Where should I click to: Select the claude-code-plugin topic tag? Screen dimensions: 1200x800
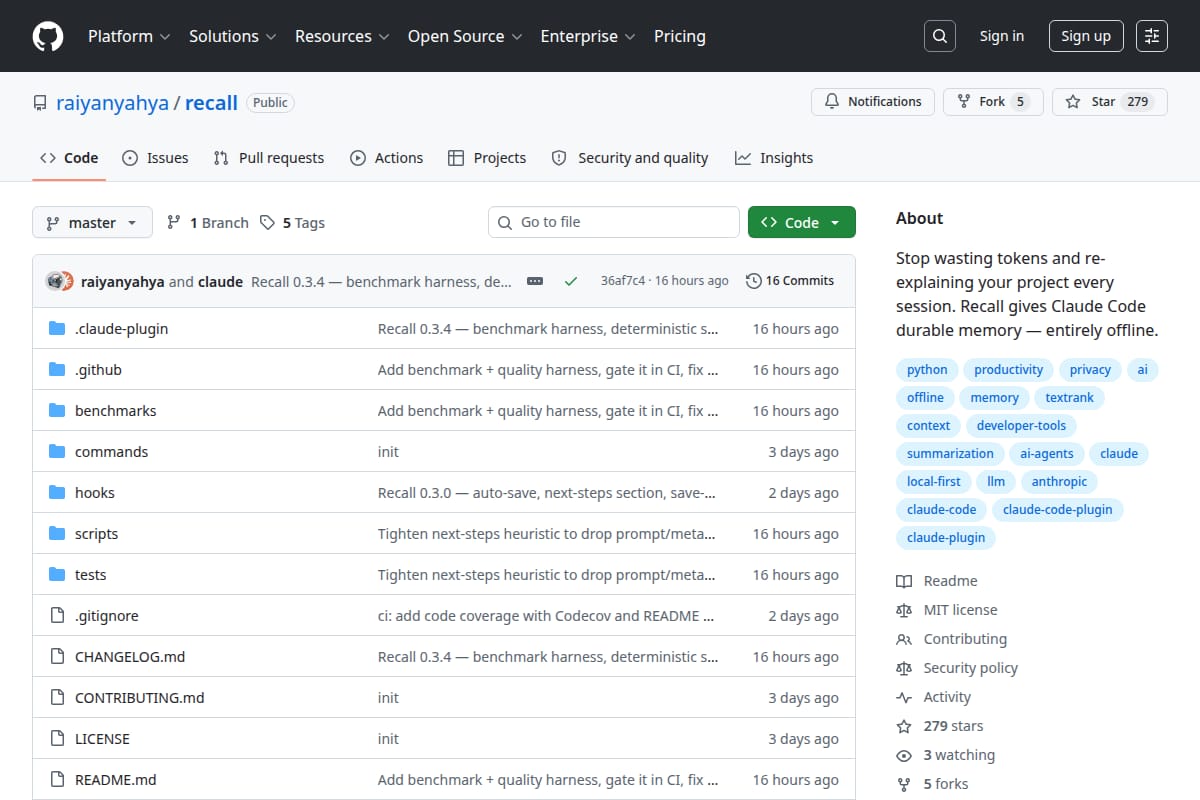1057,510
